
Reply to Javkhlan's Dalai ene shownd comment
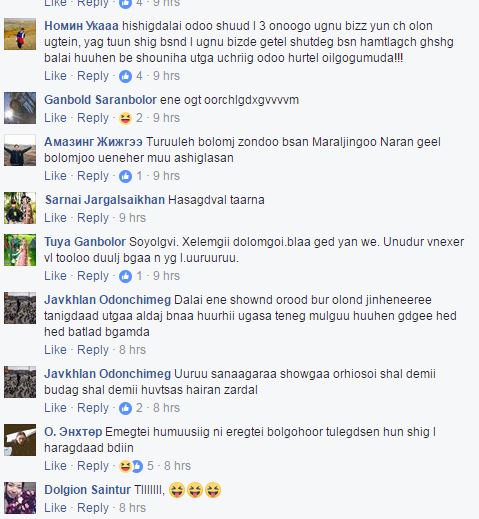(93, 350)
